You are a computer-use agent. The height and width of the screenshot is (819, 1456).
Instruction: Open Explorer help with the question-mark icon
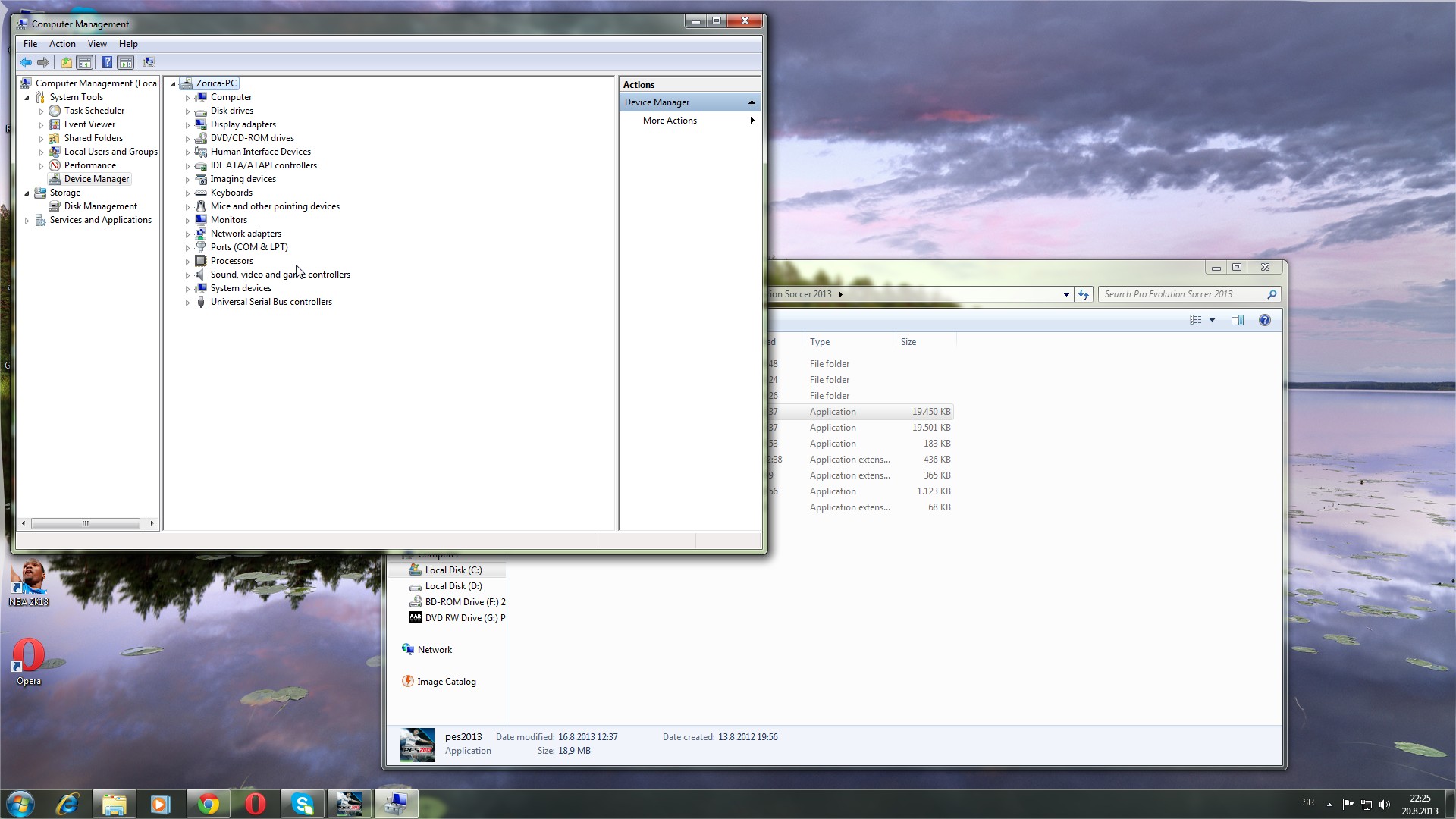click(1265, 320)
